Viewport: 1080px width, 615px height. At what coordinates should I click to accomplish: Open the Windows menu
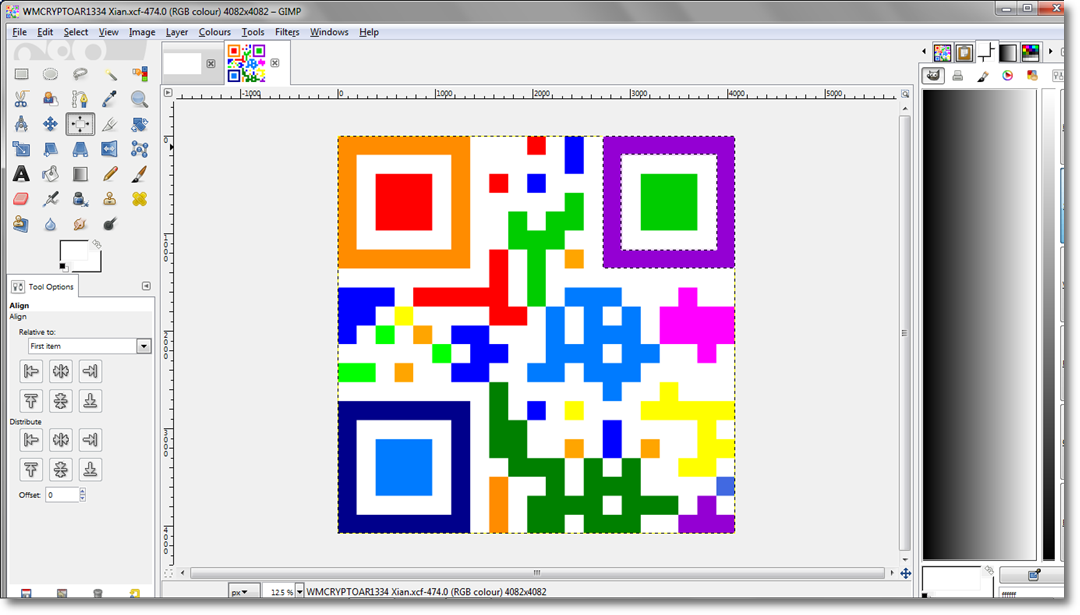tap(329, 32)
